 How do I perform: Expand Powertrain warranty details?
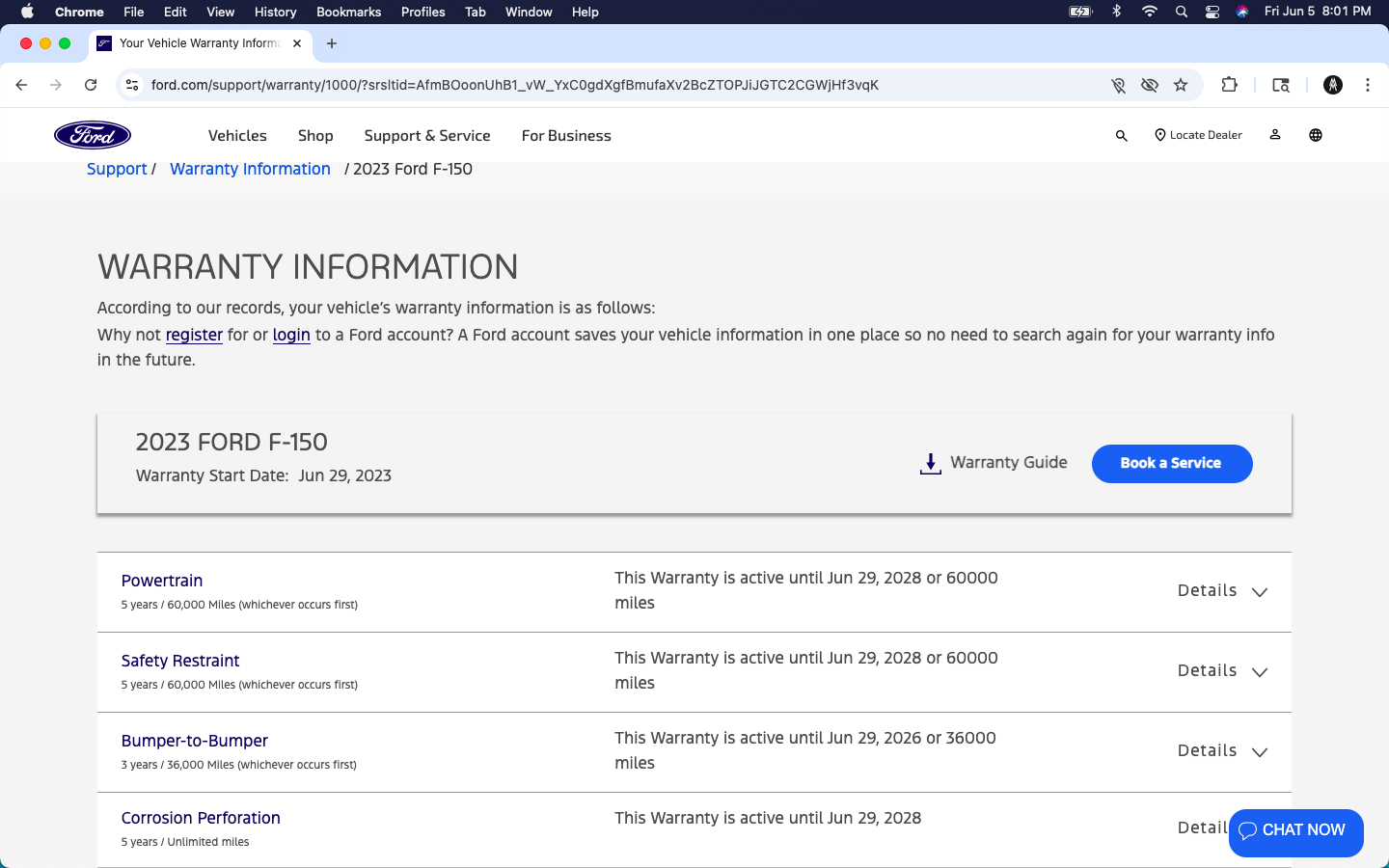[1222, 591]
